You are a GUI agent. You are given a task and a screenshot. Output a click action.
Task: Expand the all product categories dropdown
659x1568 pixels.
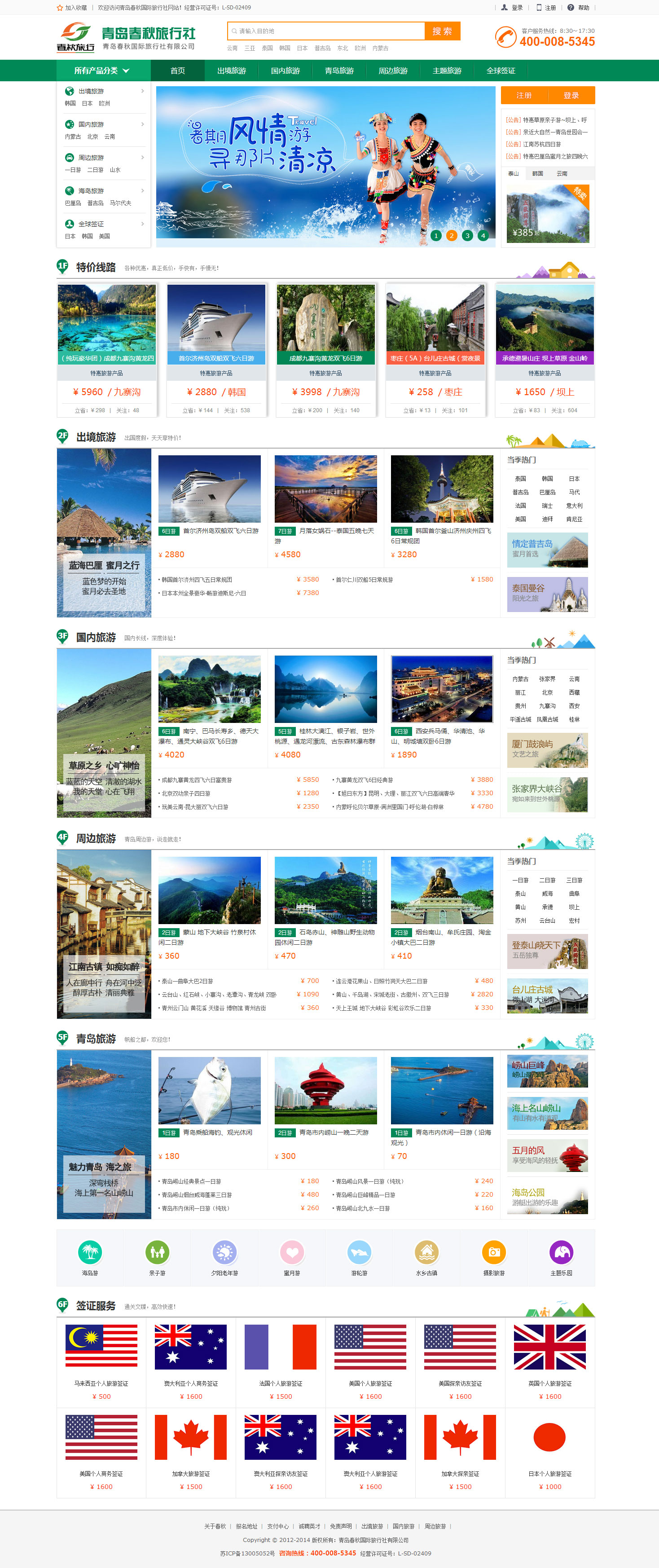(x=102, y=70)
